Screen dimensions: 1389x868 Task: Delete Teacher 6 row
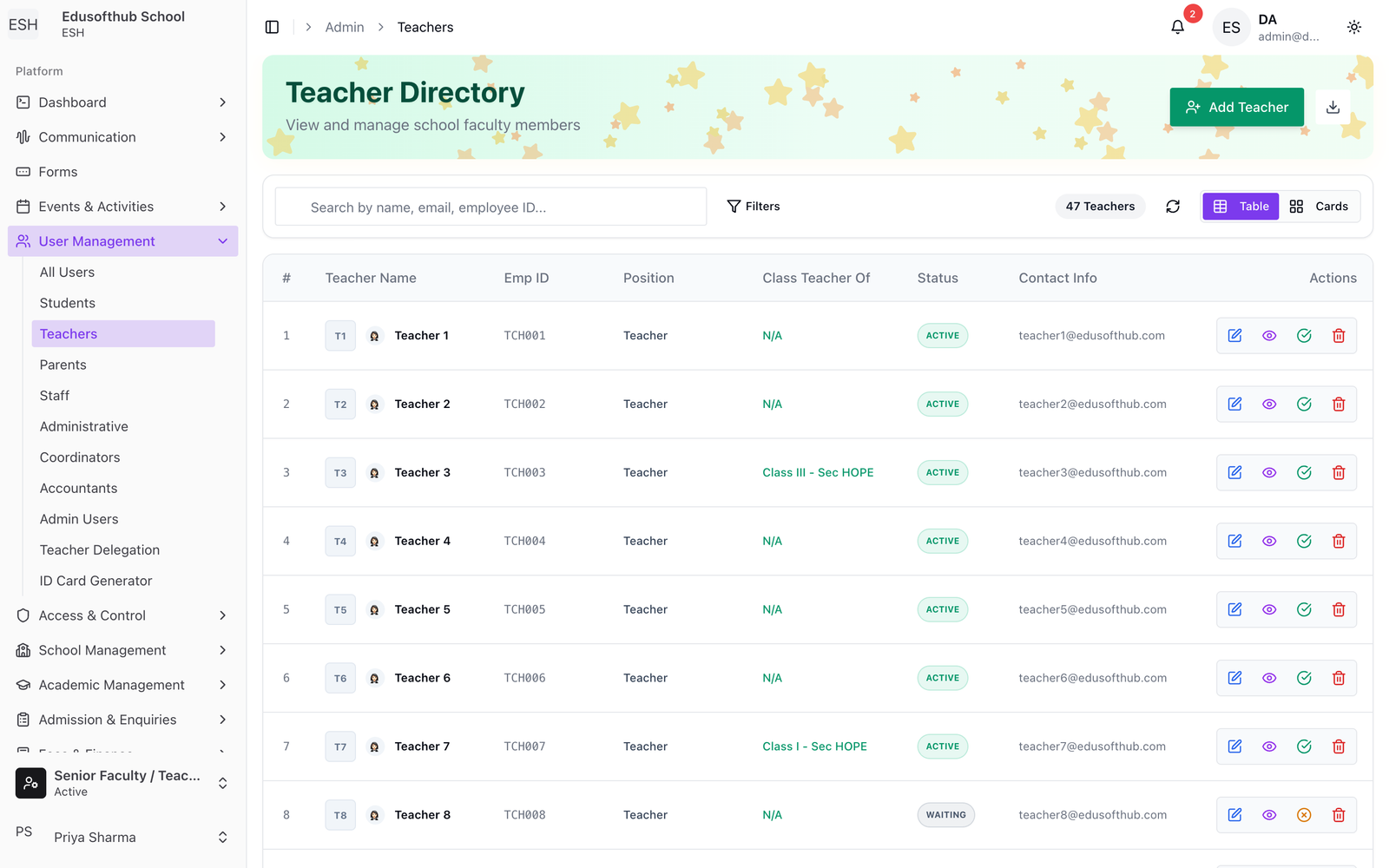[x=1339, y=679]
